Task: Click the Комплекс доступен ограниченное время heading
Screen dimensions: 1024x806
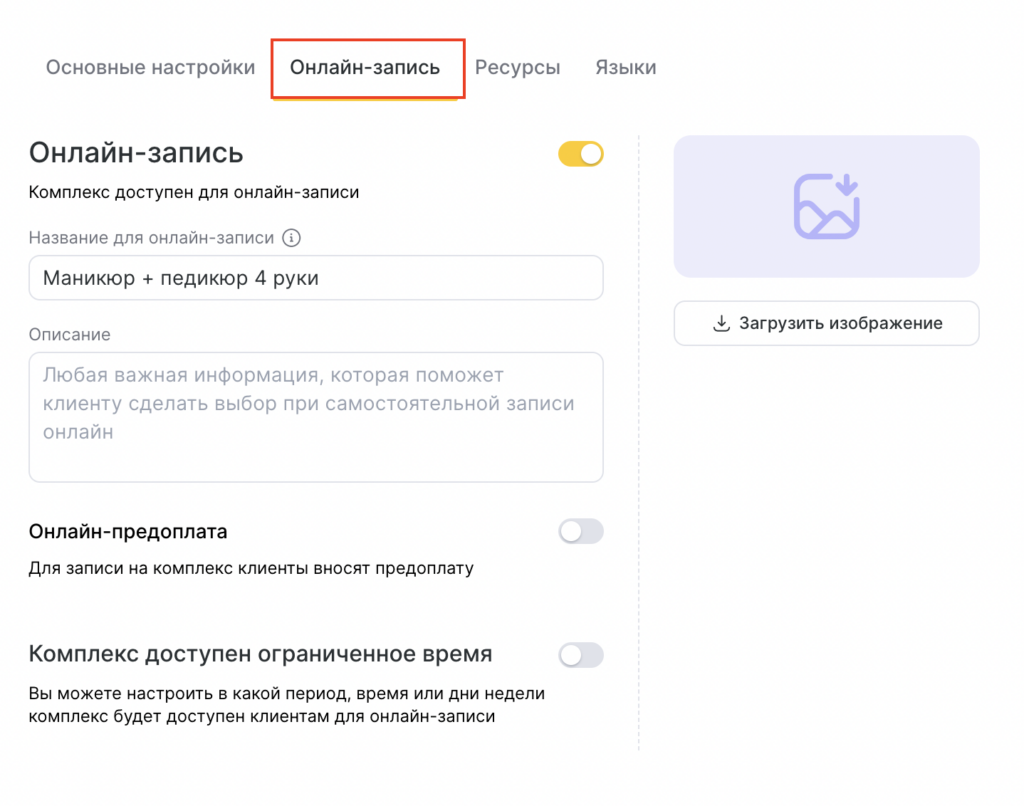Action: pos(260,654)
